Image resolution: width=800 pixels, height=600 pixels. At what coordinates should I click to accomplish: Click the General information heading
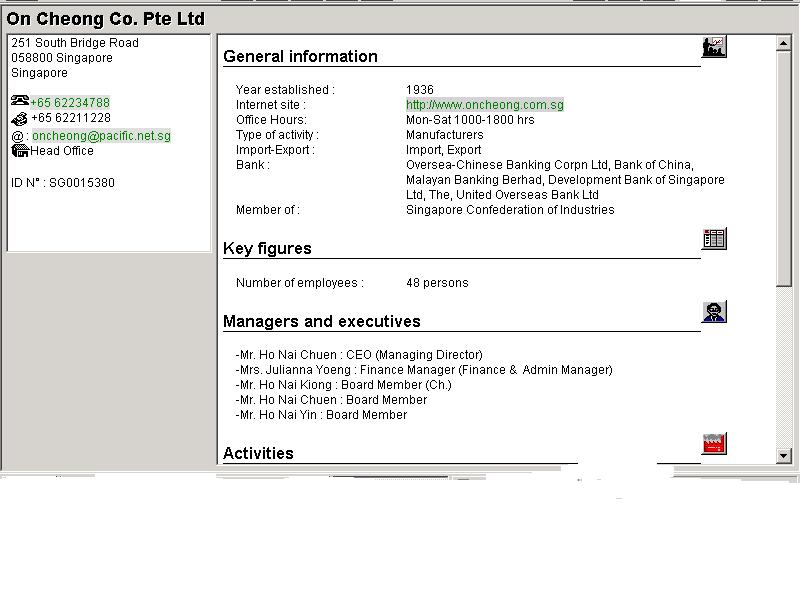(x=300, y=57)
